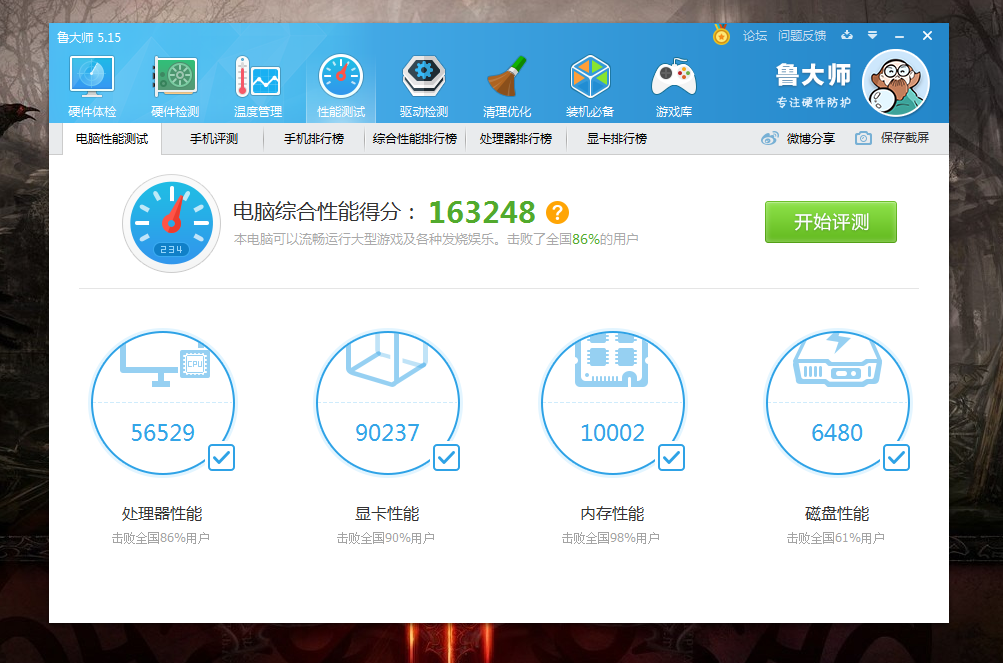This screenshot has width=1003, height=663.
Task: Switch to 手机排行榜 tab
Action: pos(314,139)
